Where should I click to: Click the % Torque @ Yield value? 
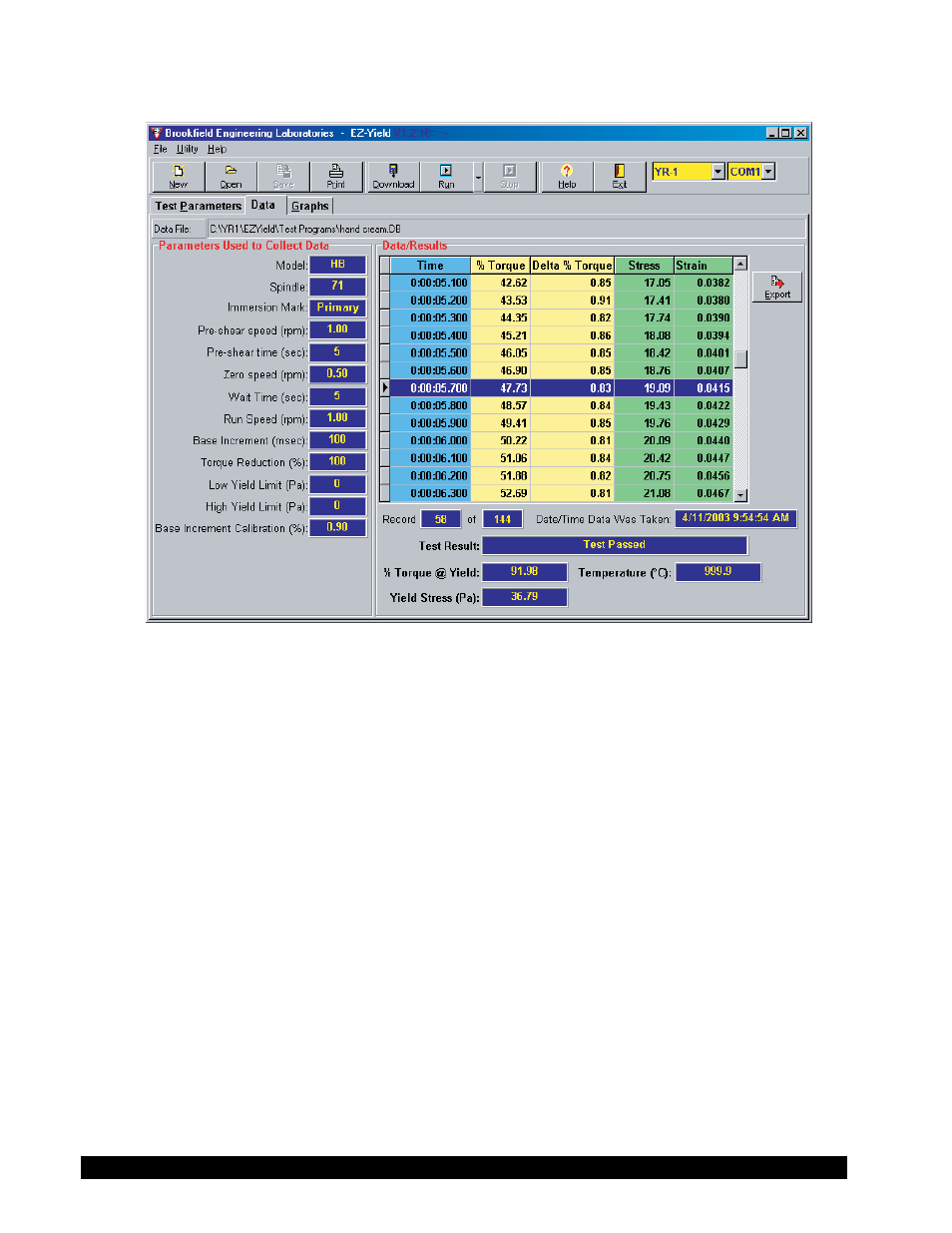(525, 572)
